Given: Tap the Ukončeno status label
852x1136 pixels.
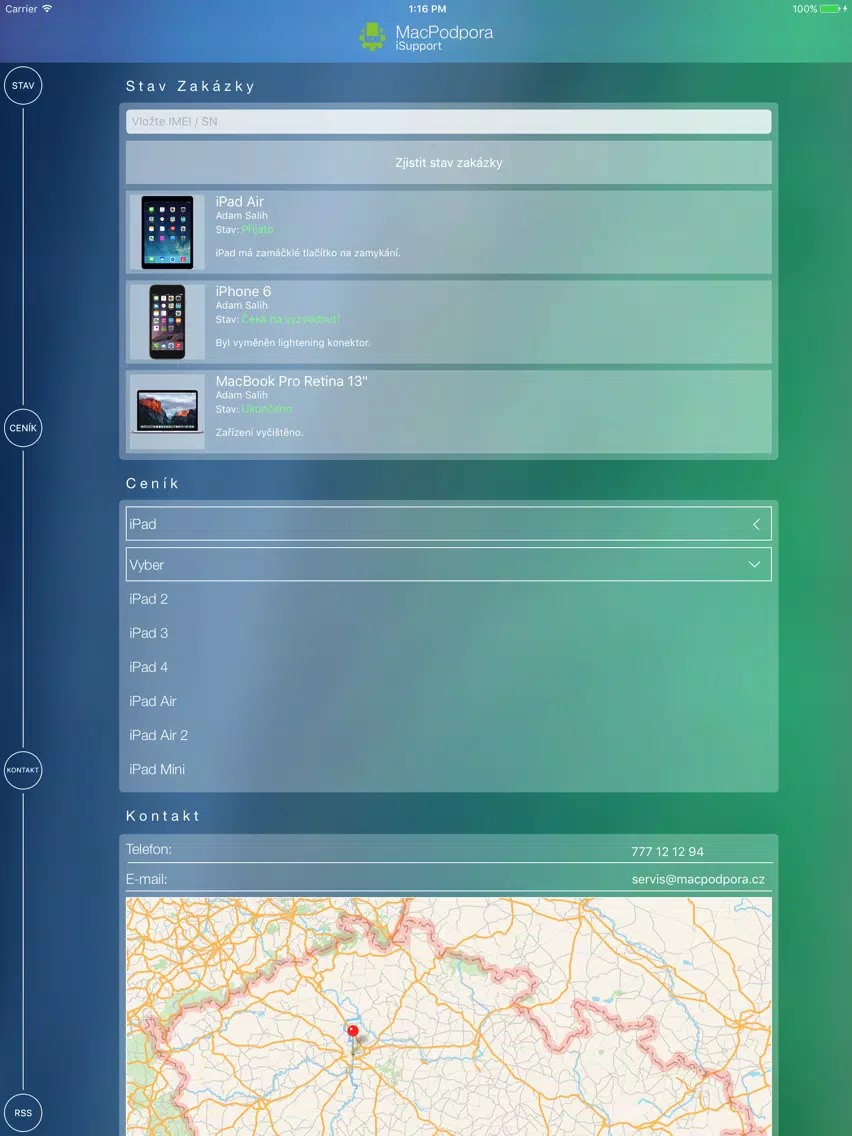Looking at the screenshot, I should point(267,409).
